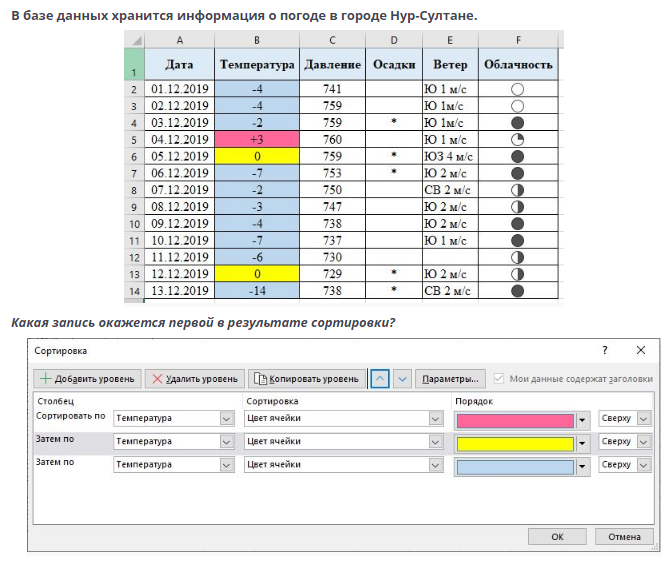
Task: Select the yellow color swatch in order
Action: point(515,442)
